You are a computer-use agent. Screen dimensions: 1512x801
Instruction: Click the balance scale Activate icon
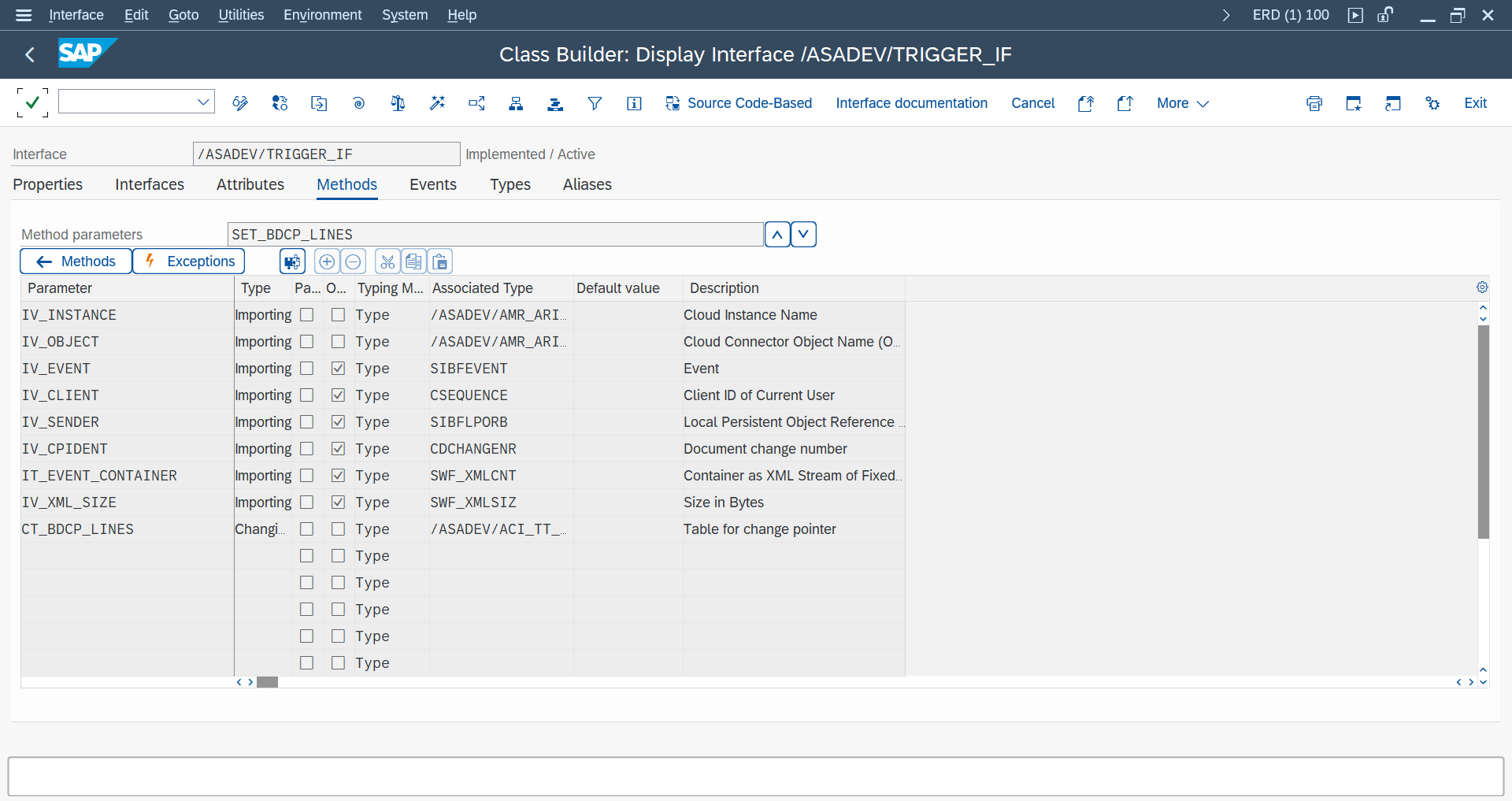pyautogui.click(x=398, y=103)
